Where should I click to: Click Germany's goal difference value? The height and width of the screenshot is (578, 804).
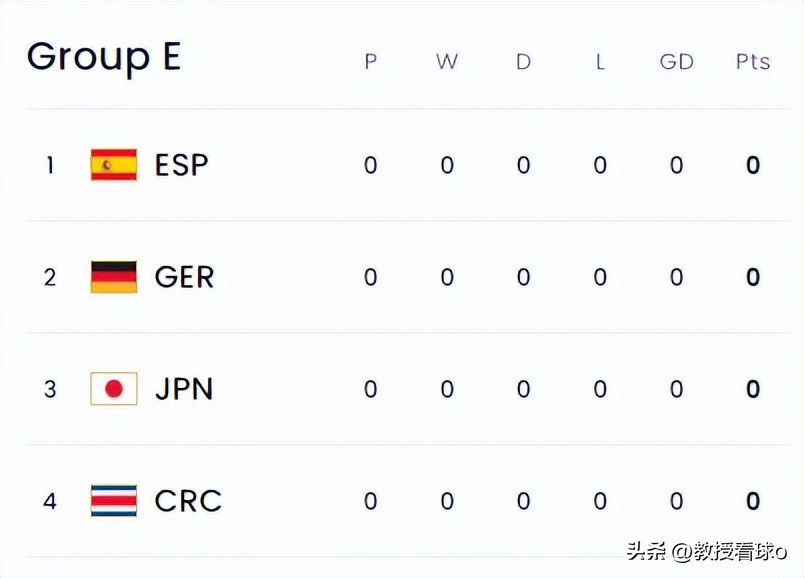pos(676,277)
